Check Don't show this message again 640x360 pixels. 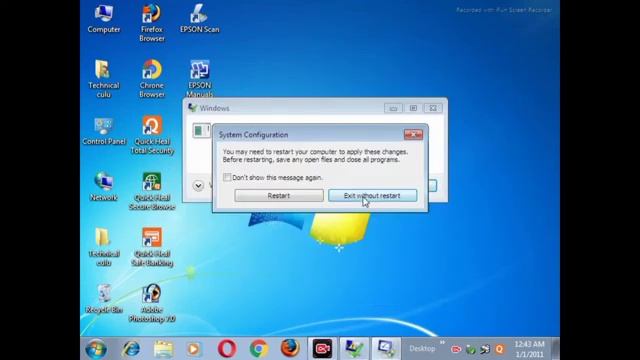(227, 177)
